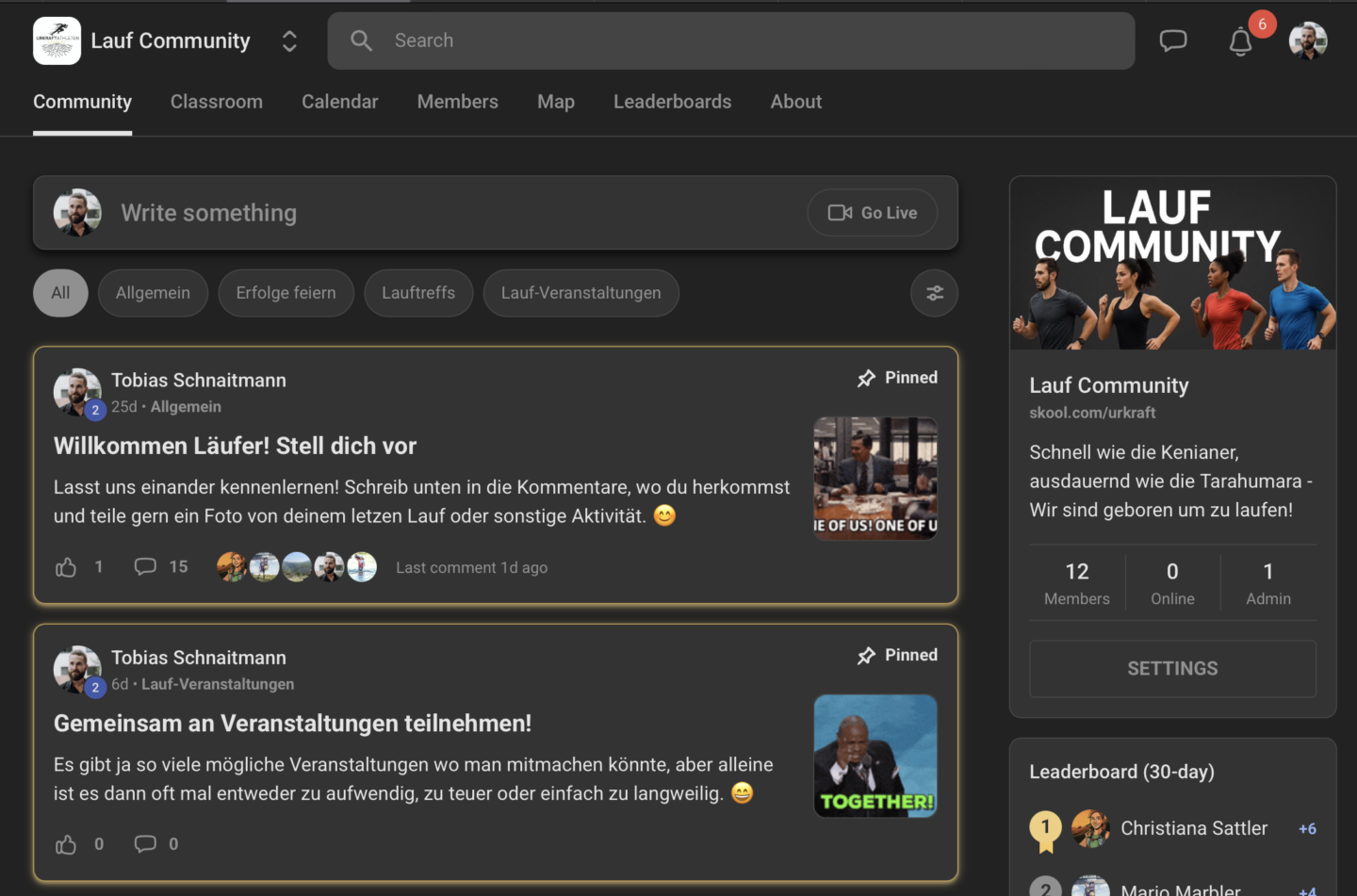Expand the community switcher chevrons
This screenshot has width=1357, height=896.
click(x=289, y=41)
